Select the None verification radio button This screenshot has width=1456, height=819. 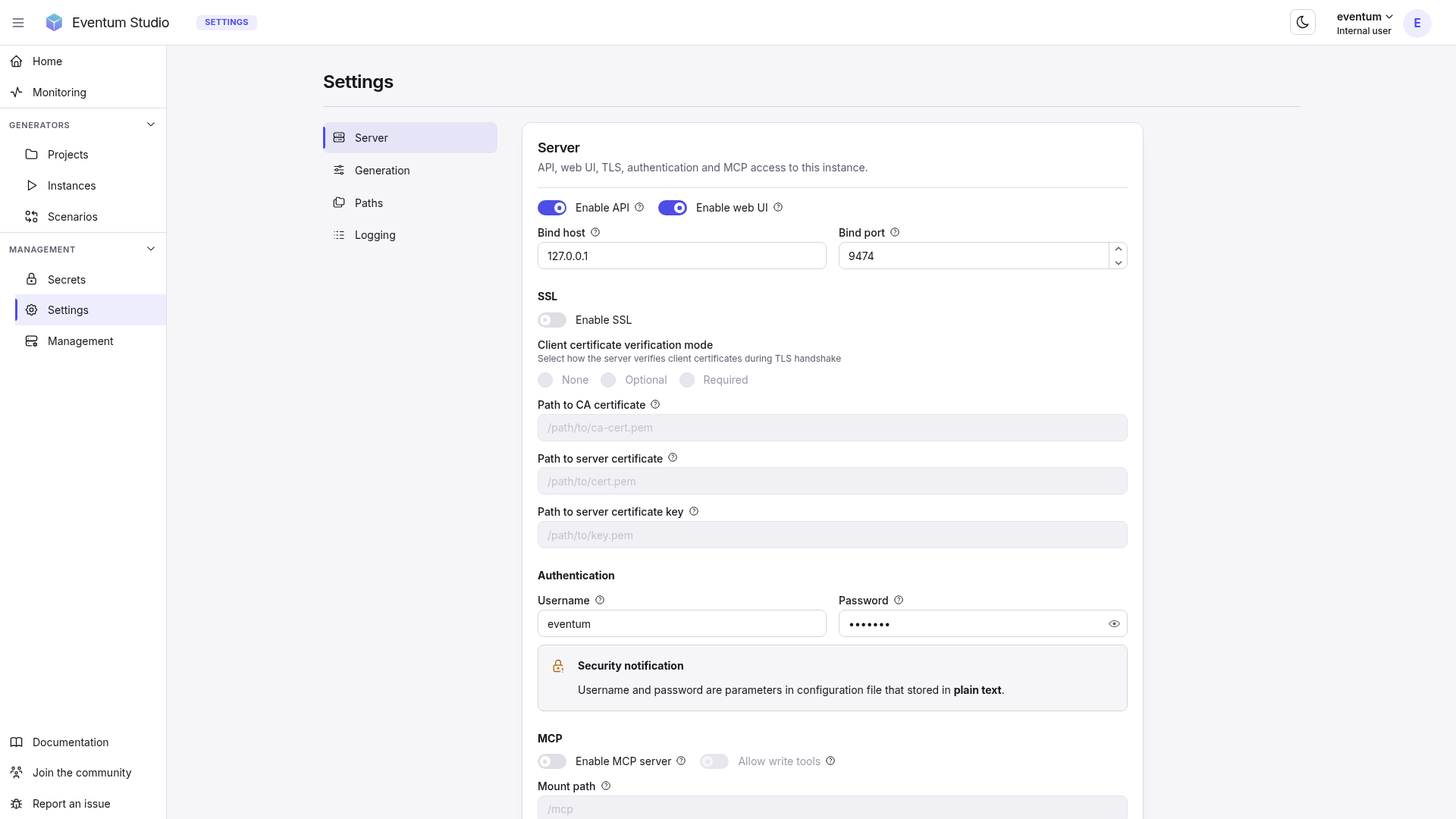click(x=545, y=380)
